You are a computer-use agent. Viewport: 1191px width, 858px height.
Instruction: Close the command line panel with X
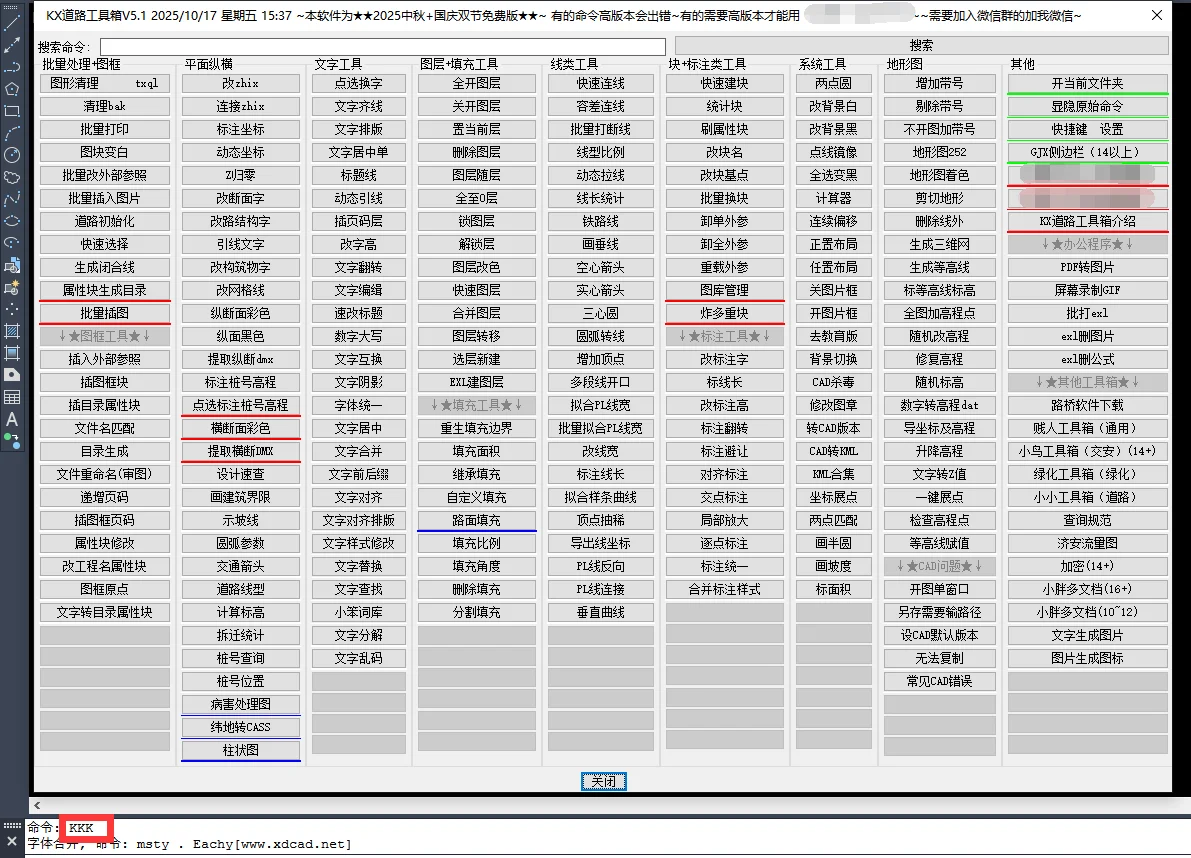click(11, 841)
